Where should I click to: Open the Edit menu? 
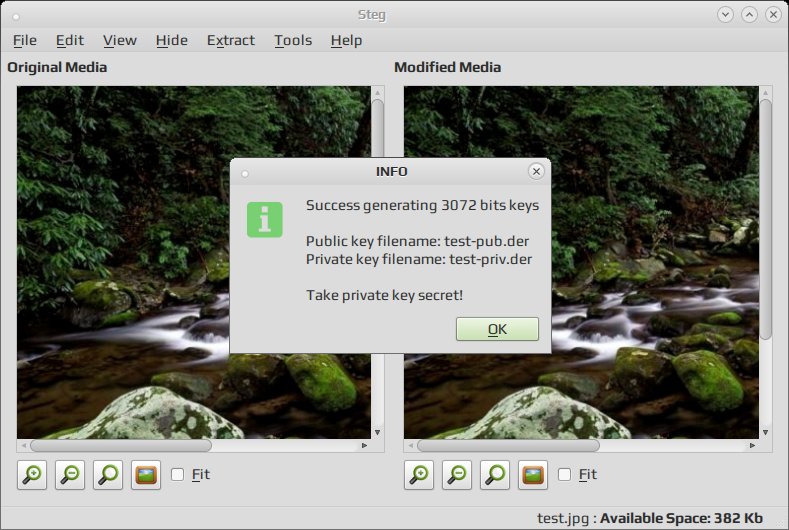[x=69, y=40]
